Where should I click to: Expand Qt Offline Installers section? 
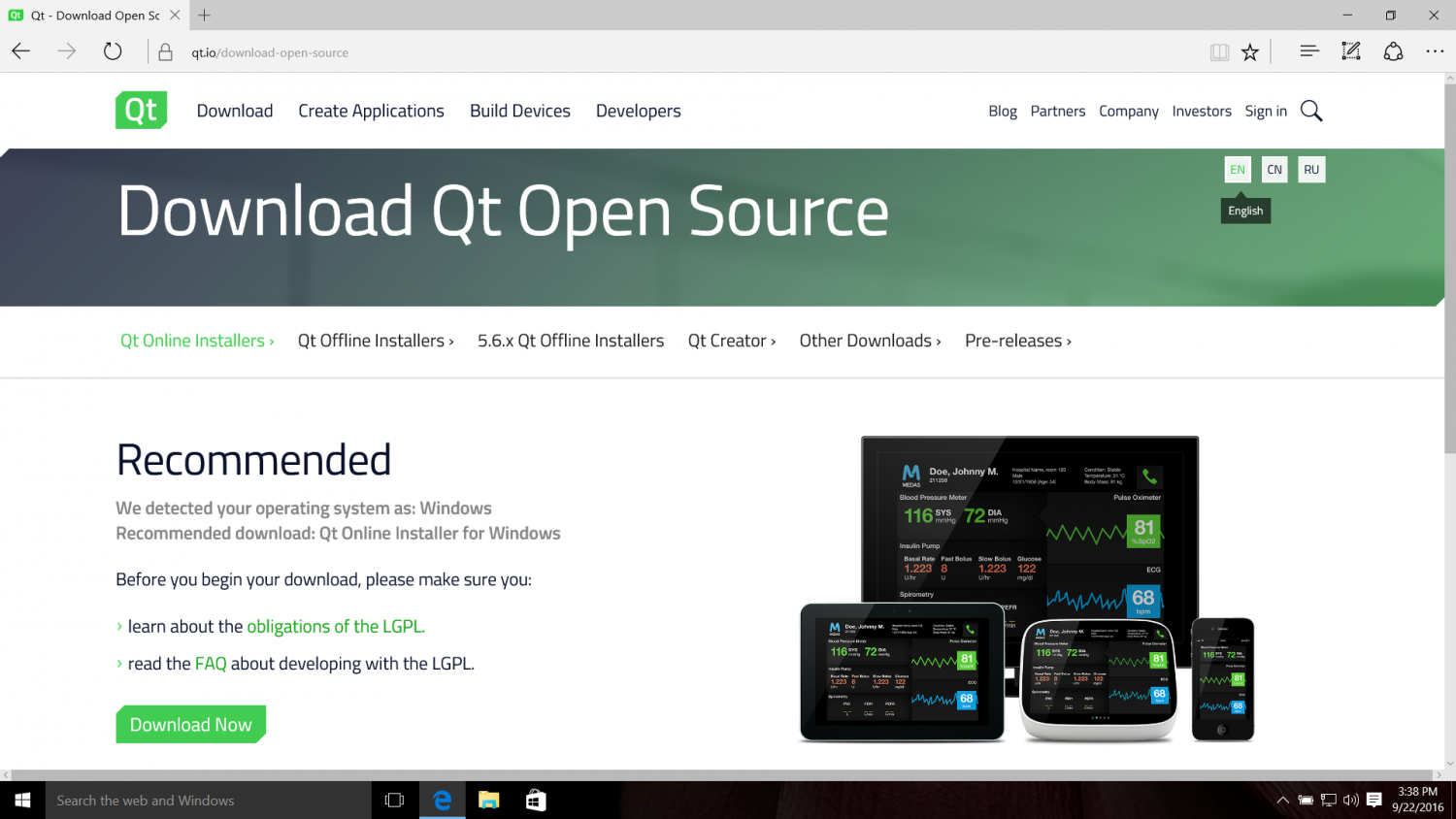376,341
